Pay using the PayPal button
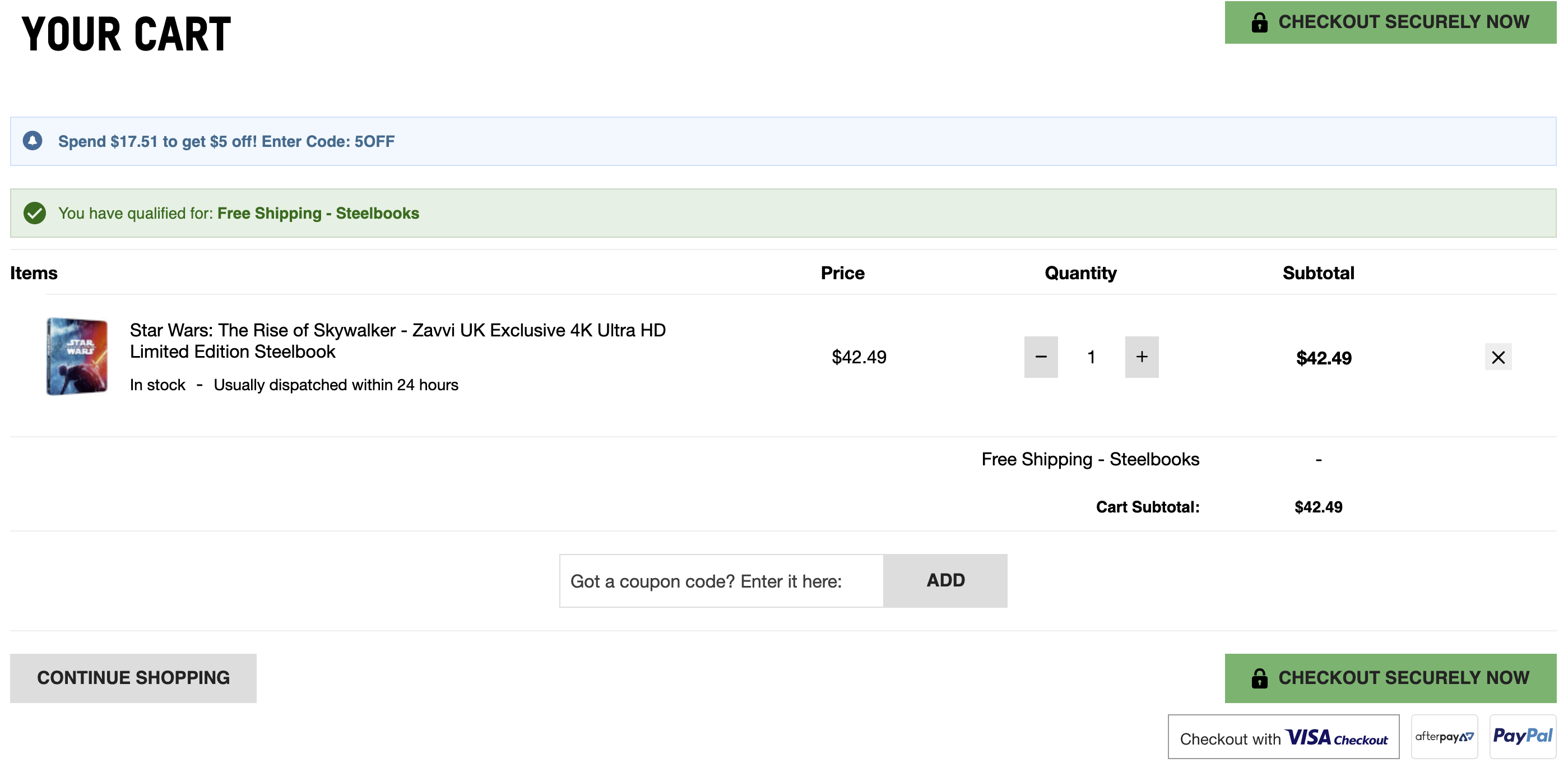1568x767 pixels. [1523, 737]
